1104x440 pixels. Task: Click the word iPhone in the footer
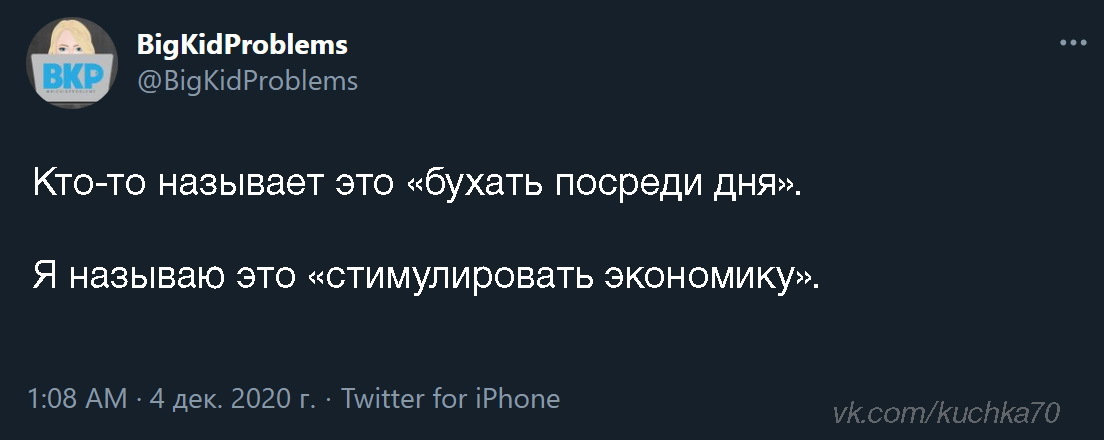pyautogui.click(x=516, y=400)
